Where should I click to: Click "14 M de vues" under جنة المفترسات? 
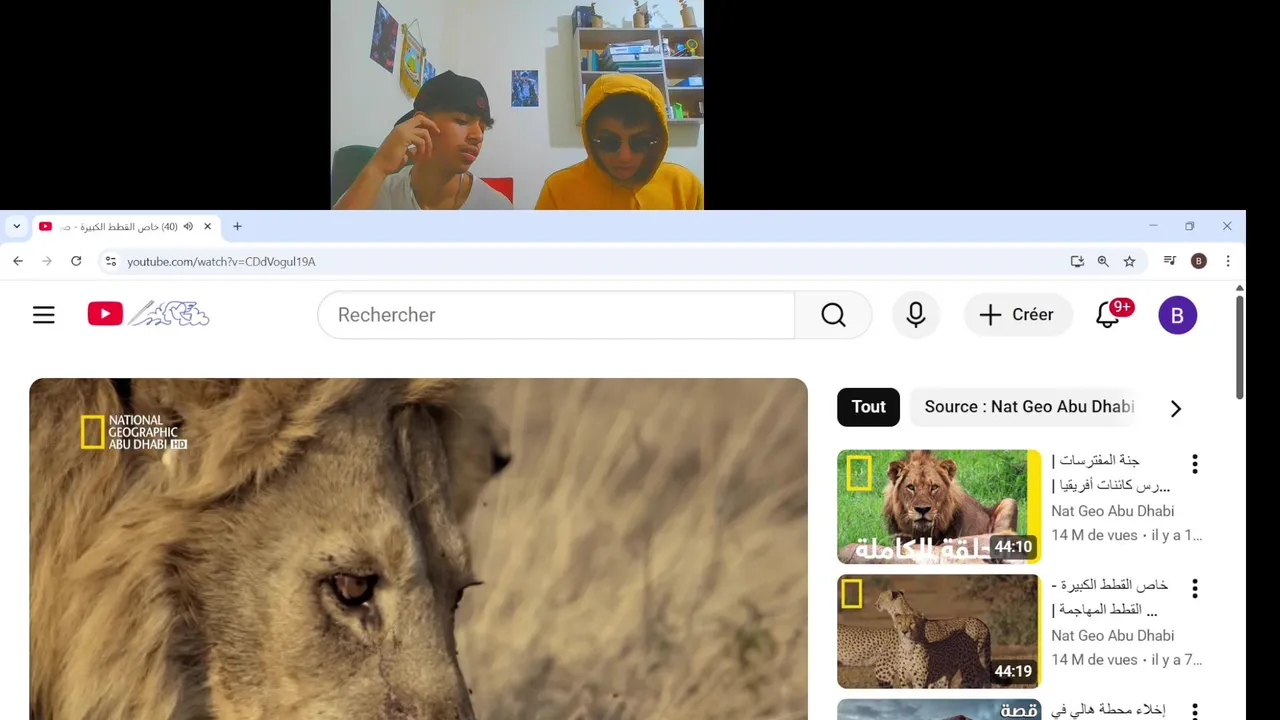[1094, 535]
